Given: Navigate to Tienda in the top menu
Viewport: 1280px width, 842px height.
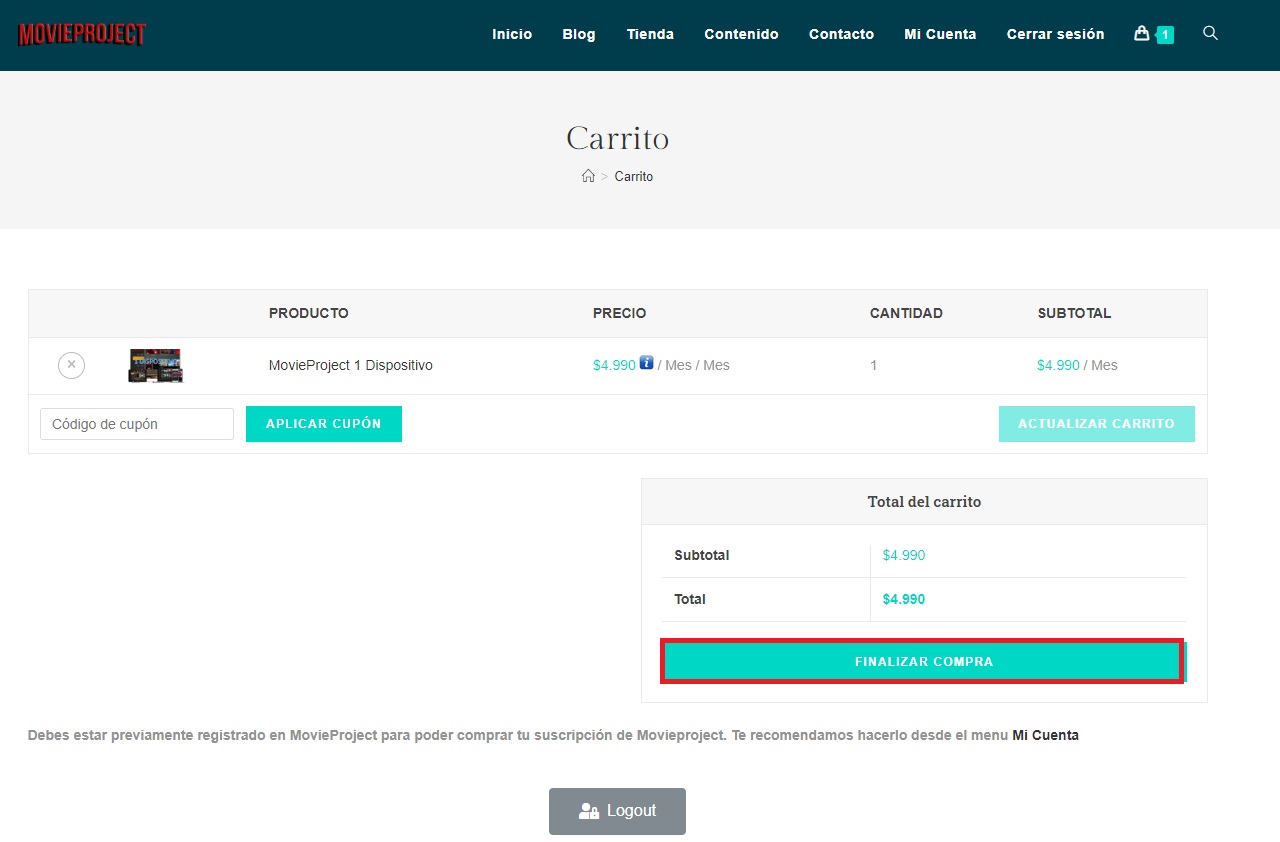Looking at the screenshot, I should click(x=650, y=34).
